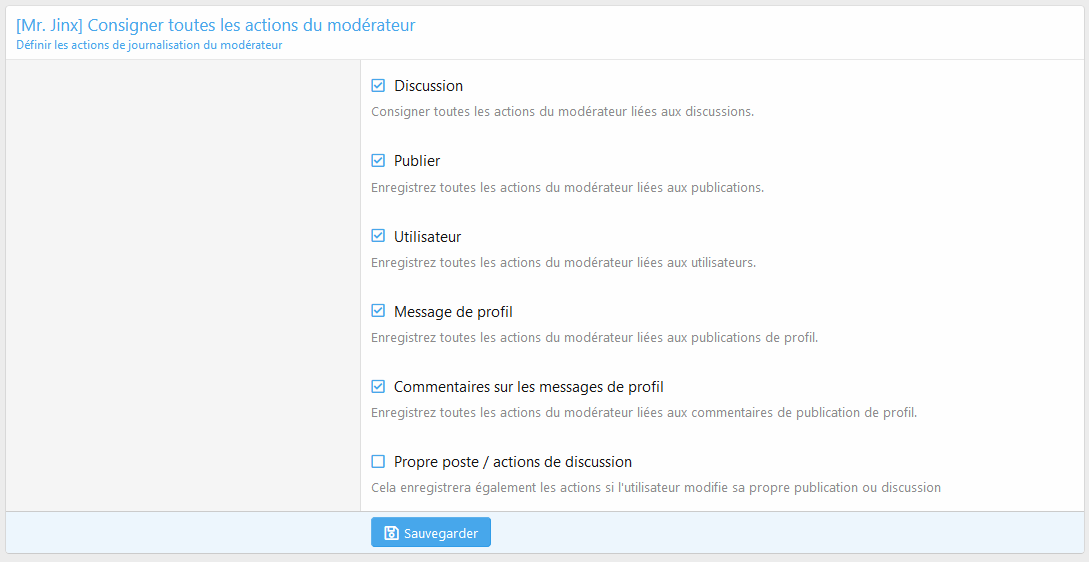Click the "Définir les actions de journalisation" subtitle
Image resolution: width=1089 pixels, height=562 pixels.
pyautogui.click(x=149, y=45)
